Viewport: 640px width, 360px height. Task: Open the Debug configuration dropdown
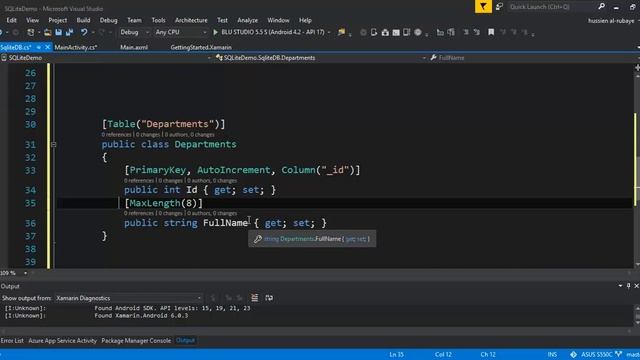click(x=135, y=32)
